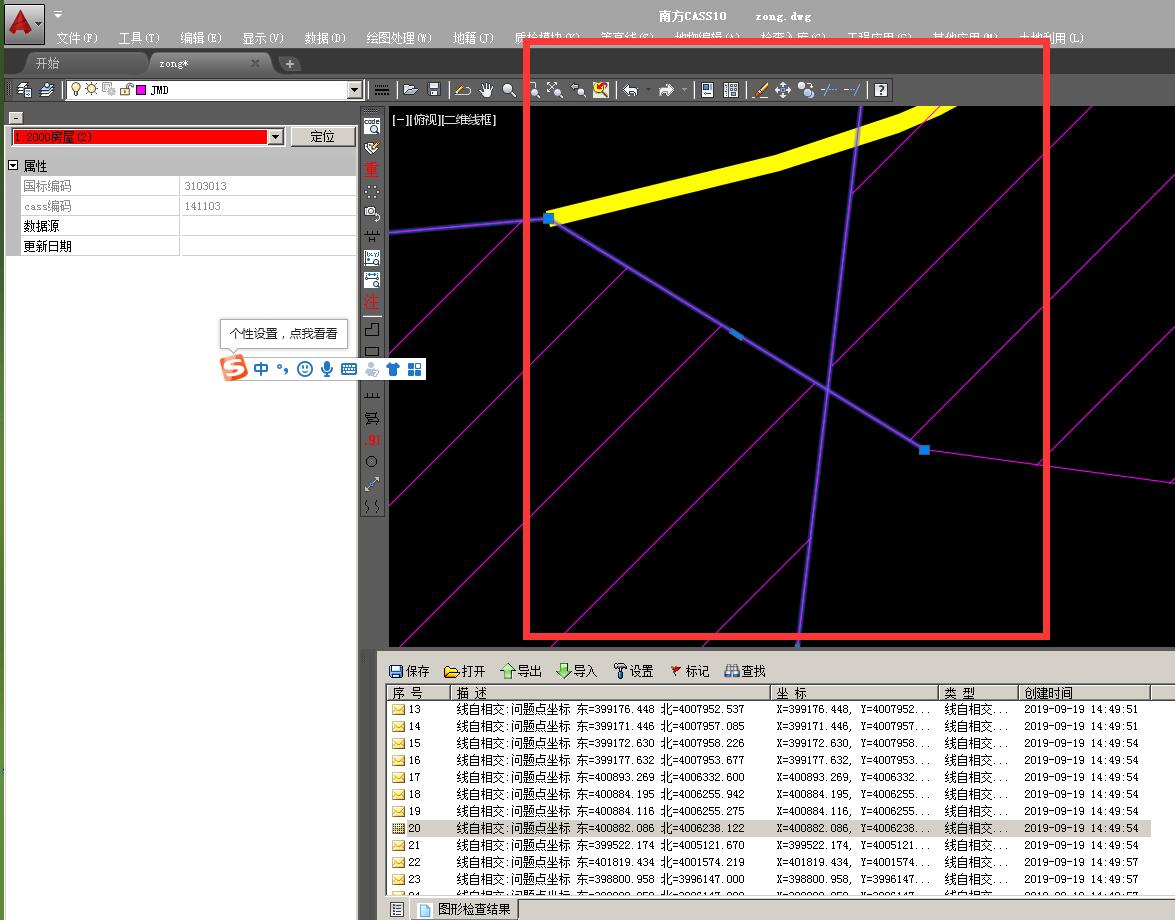Toggle the layer lightbulb on/off icon
Viewport: 1175px width, 920px height.
coord(75,90)
